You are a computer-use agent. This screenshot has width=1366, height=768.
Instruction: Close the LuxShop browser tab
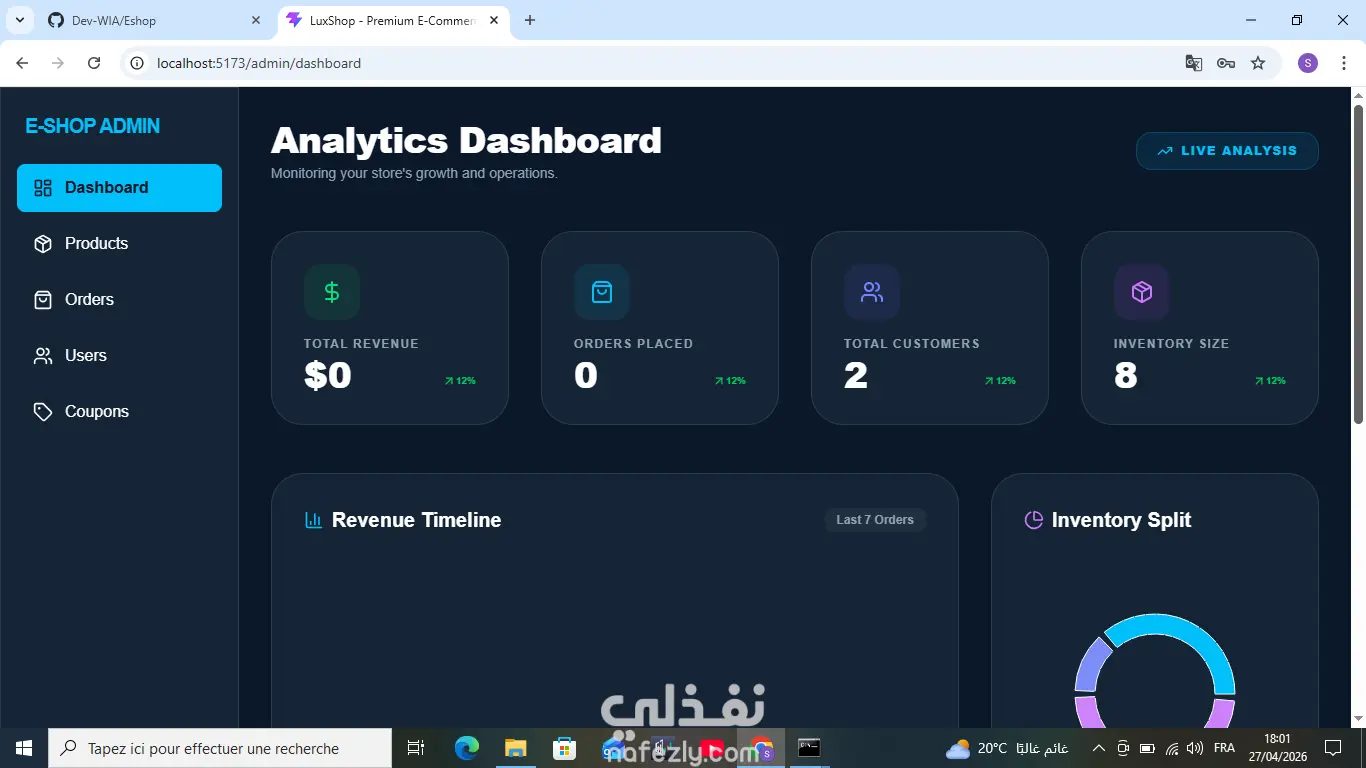(x=494, y=20)
